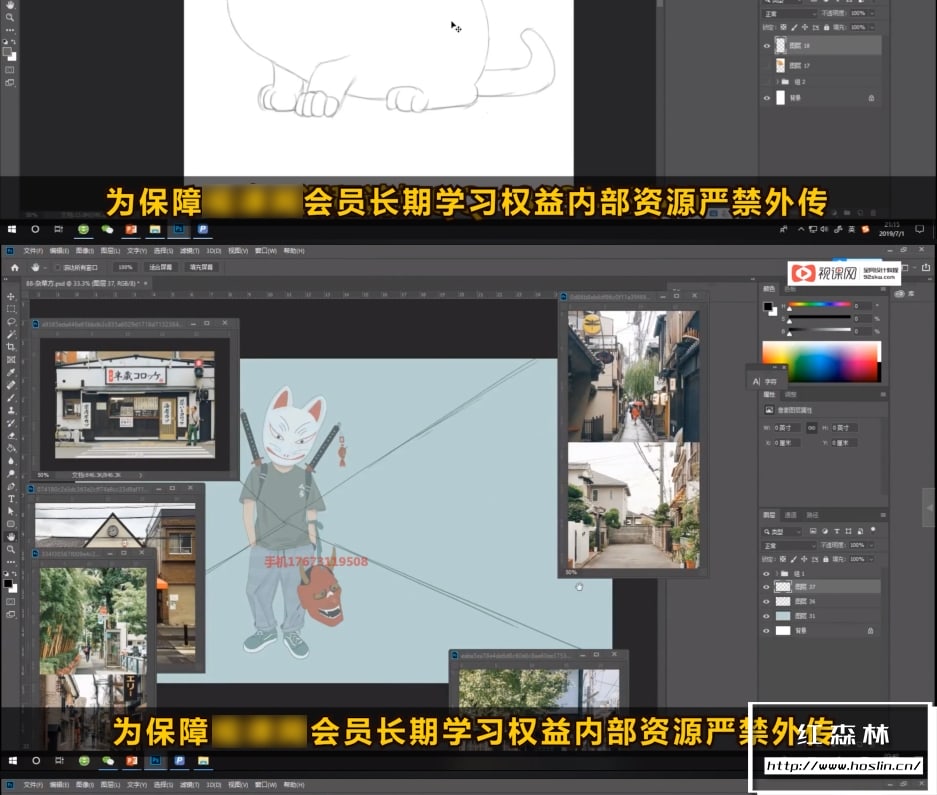Image resolution: width=937 pixels, height=795 pixels.
Task: Open status arrow in shop photo window
Action: click(141, 475)
